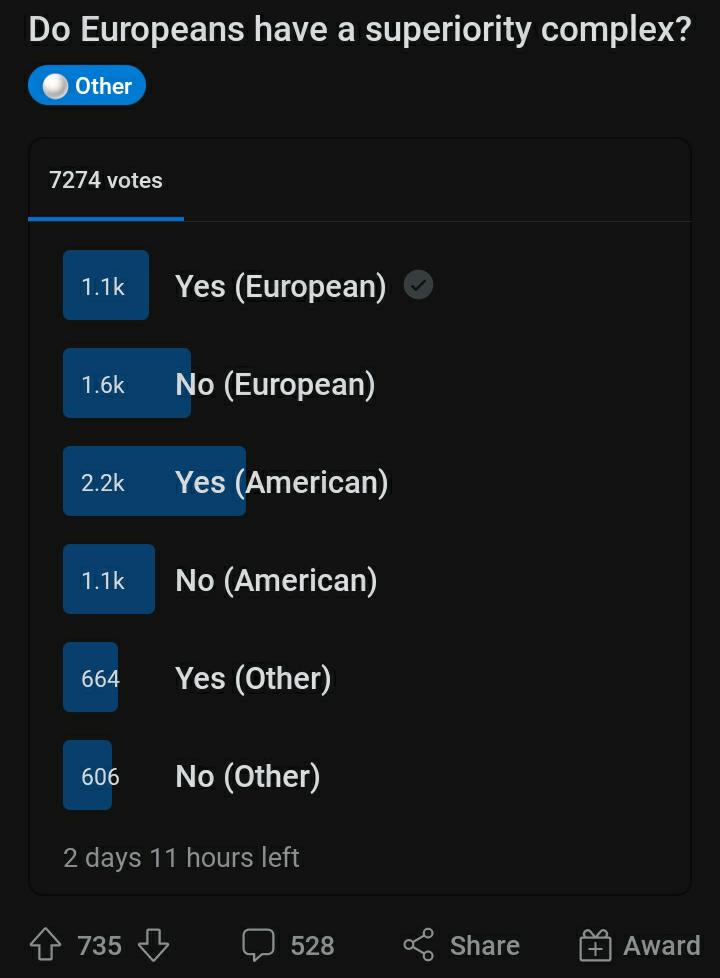Click the Other flair tag
The width and height of the screenshot is (720, 978).
tap(87, 85)
